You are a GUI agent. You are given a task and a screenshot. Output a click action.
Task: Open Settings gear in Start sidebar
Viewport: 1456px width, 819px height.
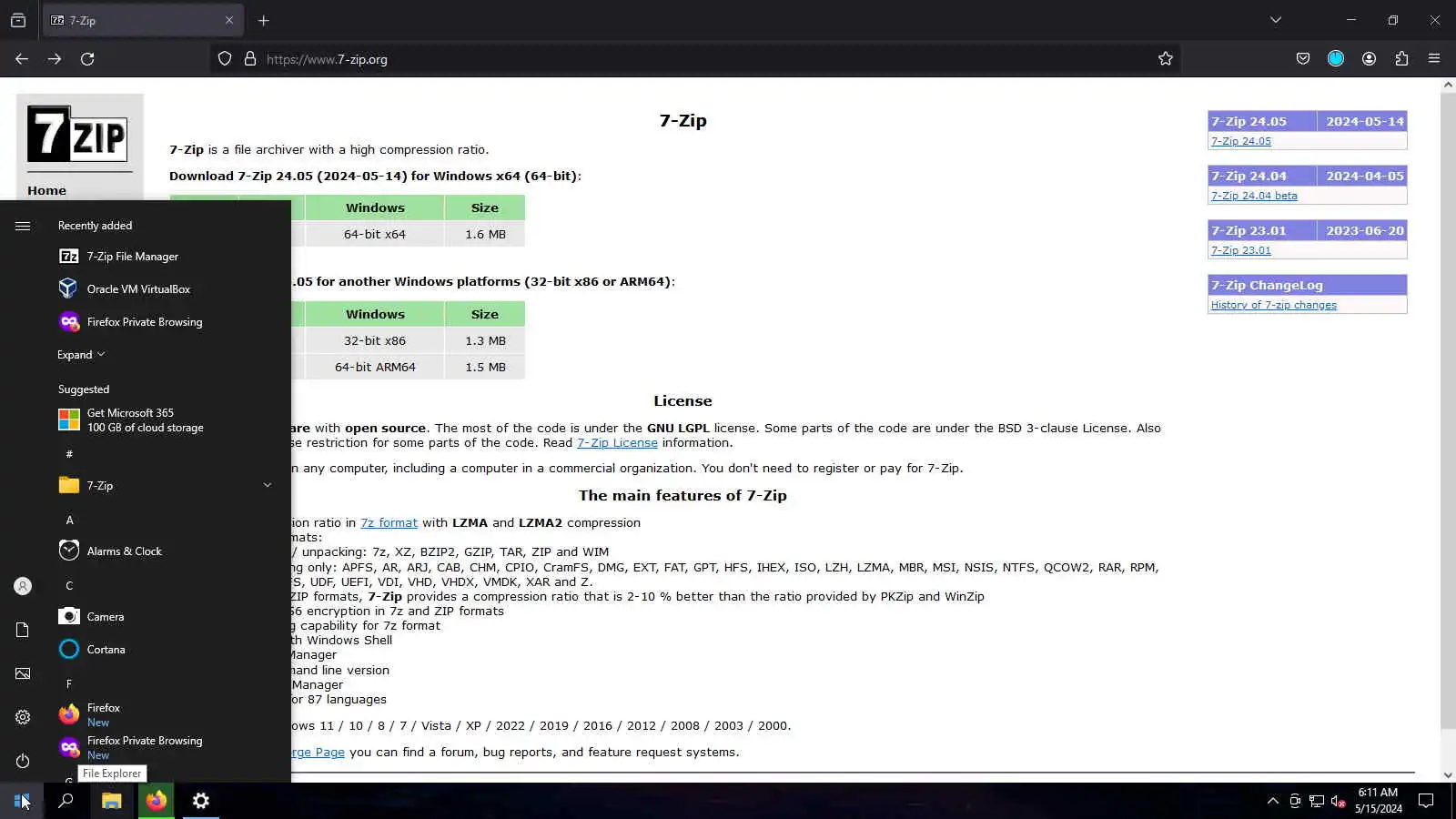pyautogui.click(x=23, y=717)
